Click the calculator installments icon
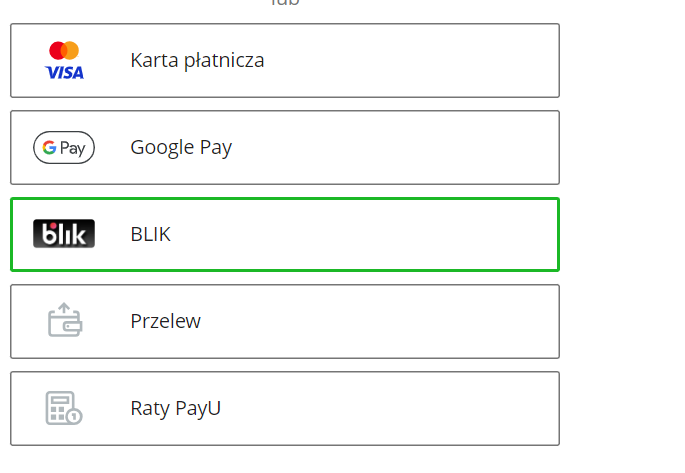Image resolution: width=685 pixels, height=473 pixels. coord(64,408)
